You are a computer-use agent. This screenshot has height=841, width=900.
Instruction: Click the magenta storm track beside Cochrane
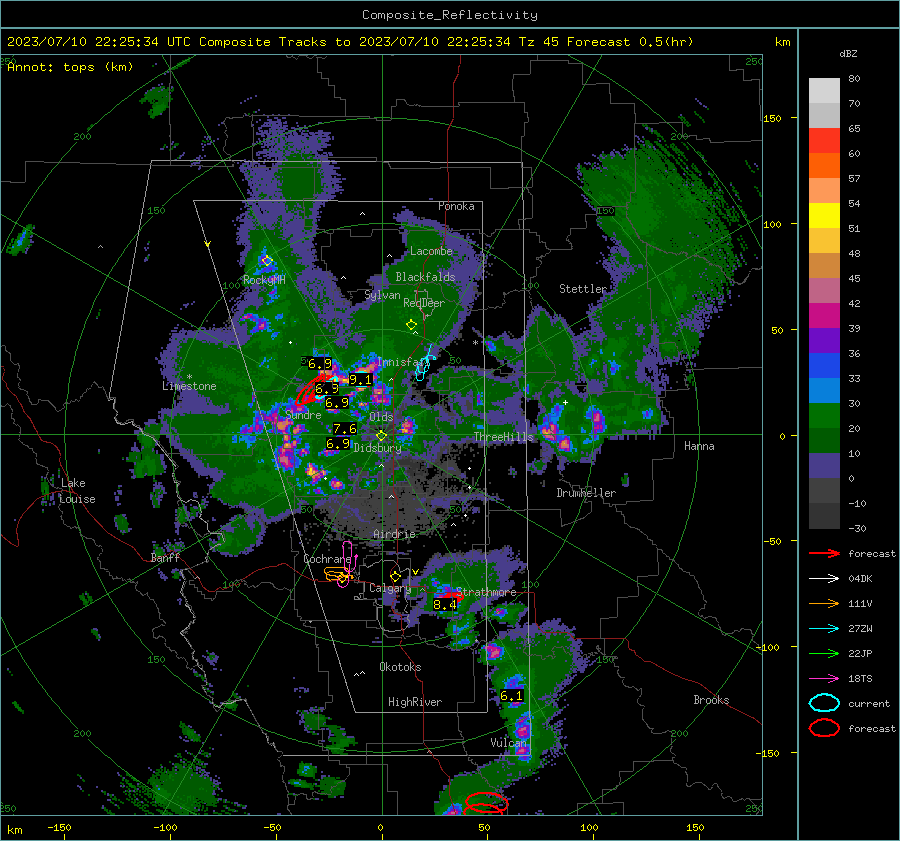pos(347,564)
